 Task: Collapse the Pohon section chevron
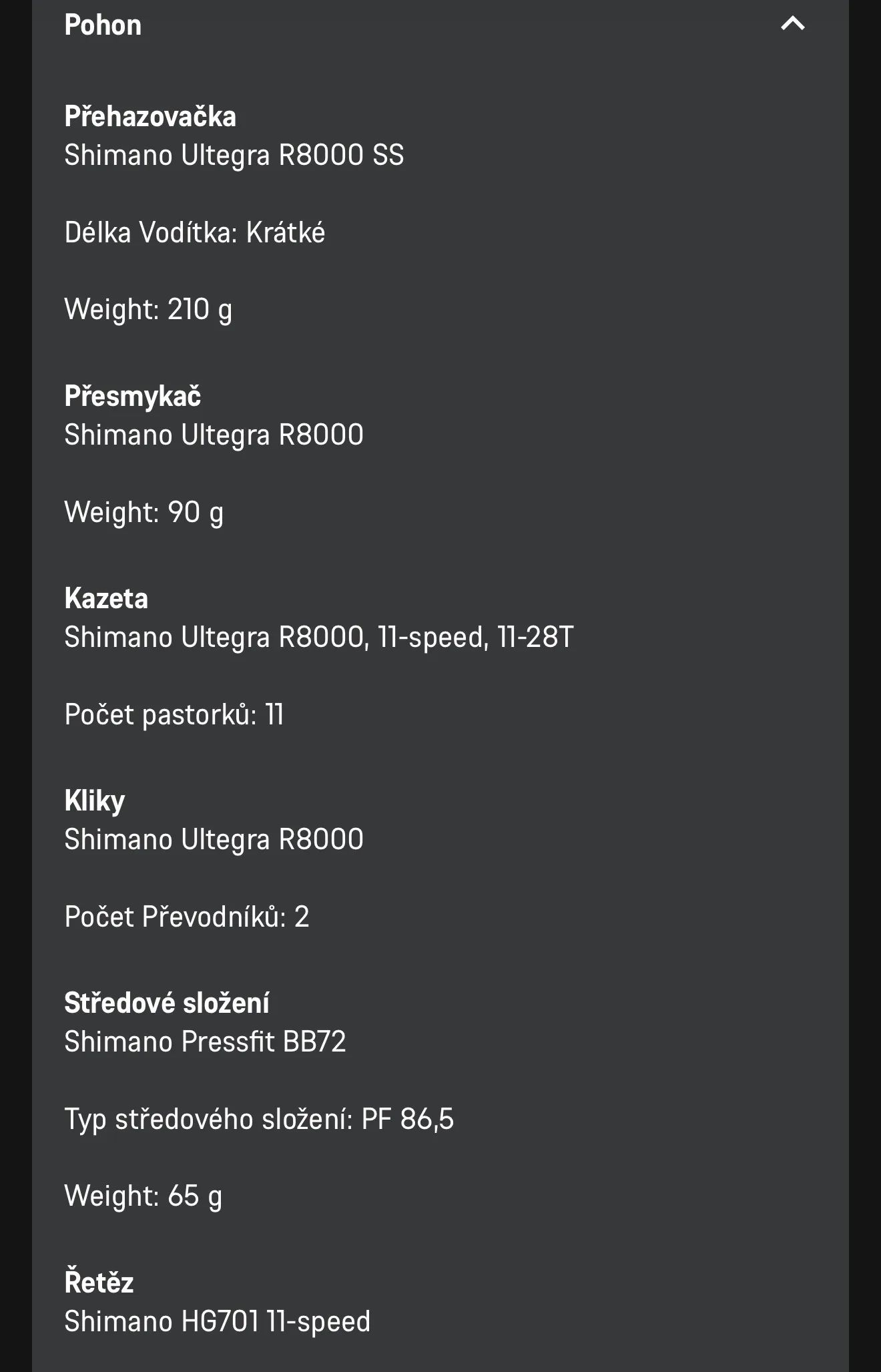click(x=792, y=24)
